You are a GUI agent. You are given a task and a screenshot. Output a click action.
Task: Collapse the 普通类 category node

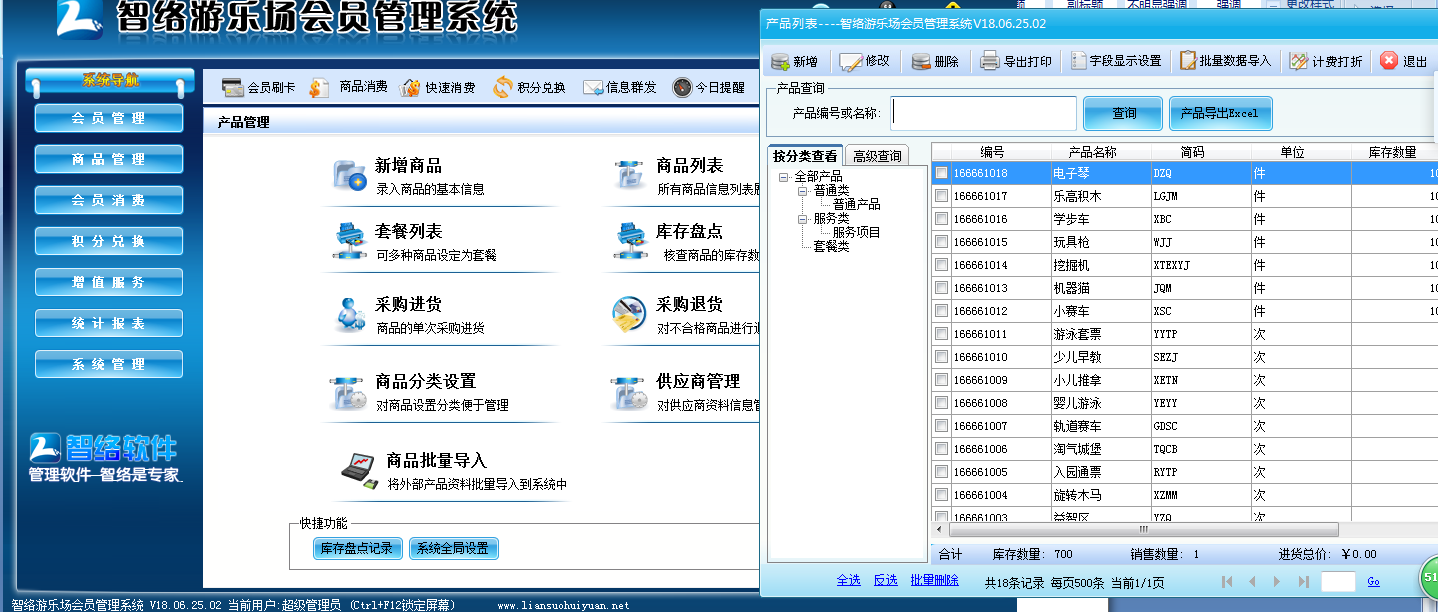[803, 190]
